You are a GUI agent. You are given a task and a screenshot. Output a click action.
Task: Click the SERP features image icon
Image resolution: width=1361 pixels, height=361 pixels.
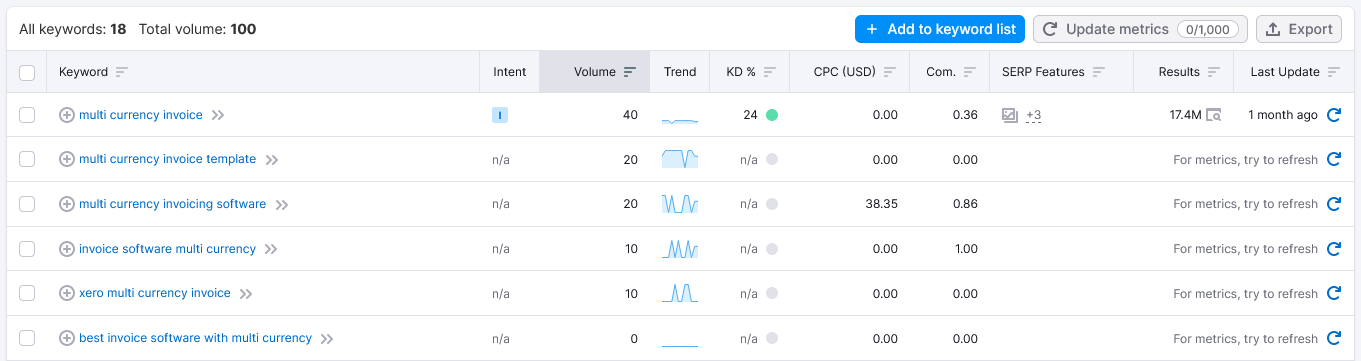(1010, 115)
